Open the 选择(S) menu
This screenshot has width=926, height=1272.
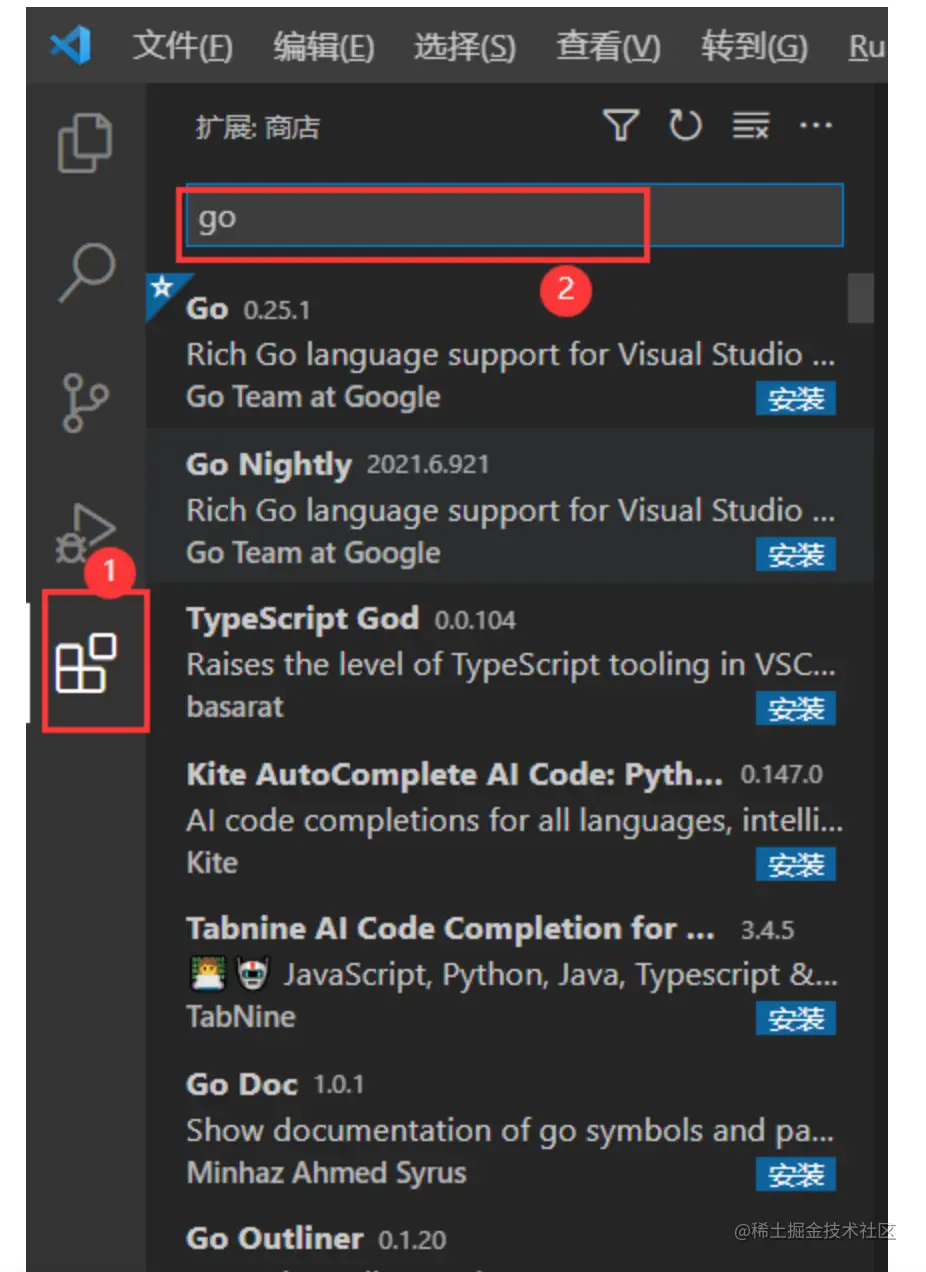464,47
